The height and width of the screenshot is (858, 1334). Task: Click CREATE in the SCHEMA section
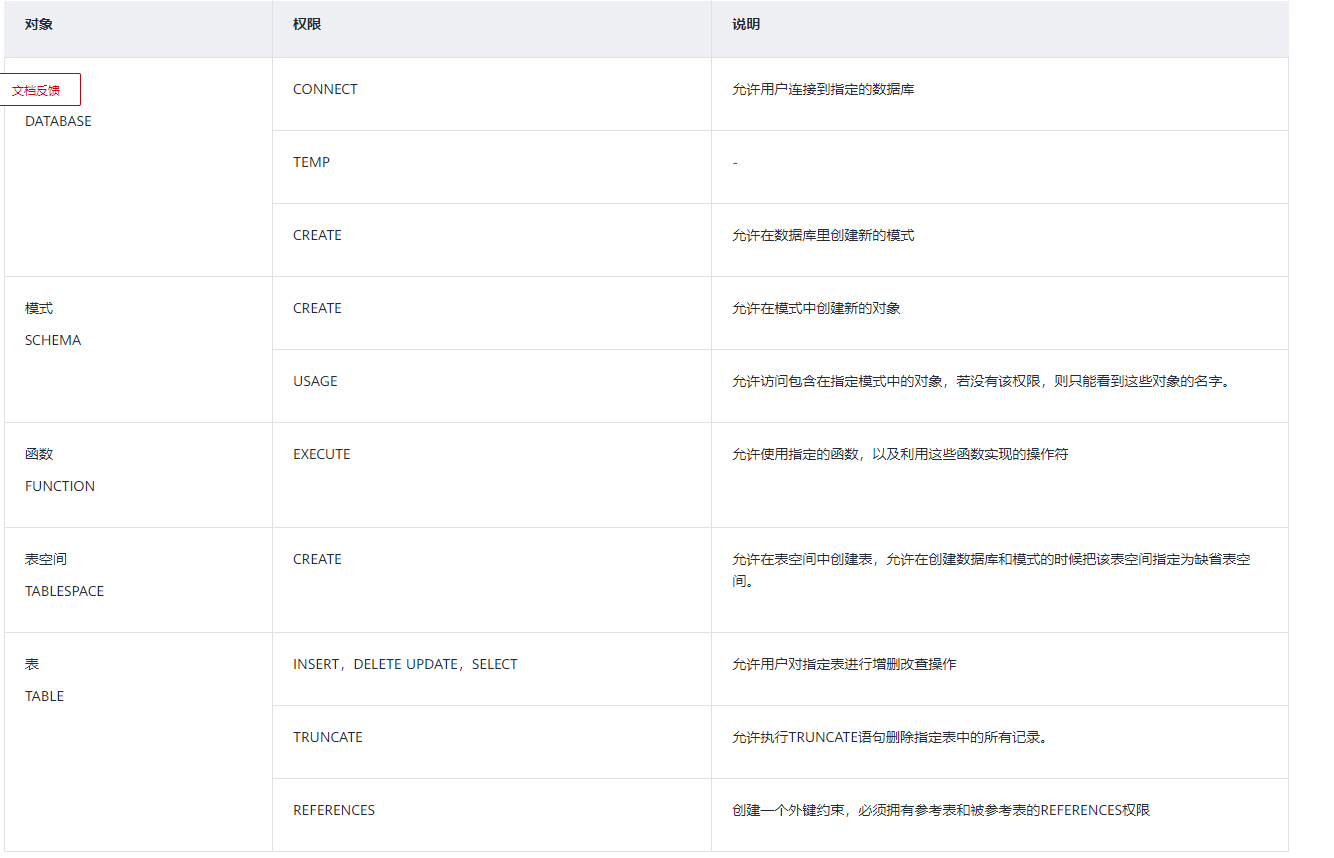[x=317, y=308]
